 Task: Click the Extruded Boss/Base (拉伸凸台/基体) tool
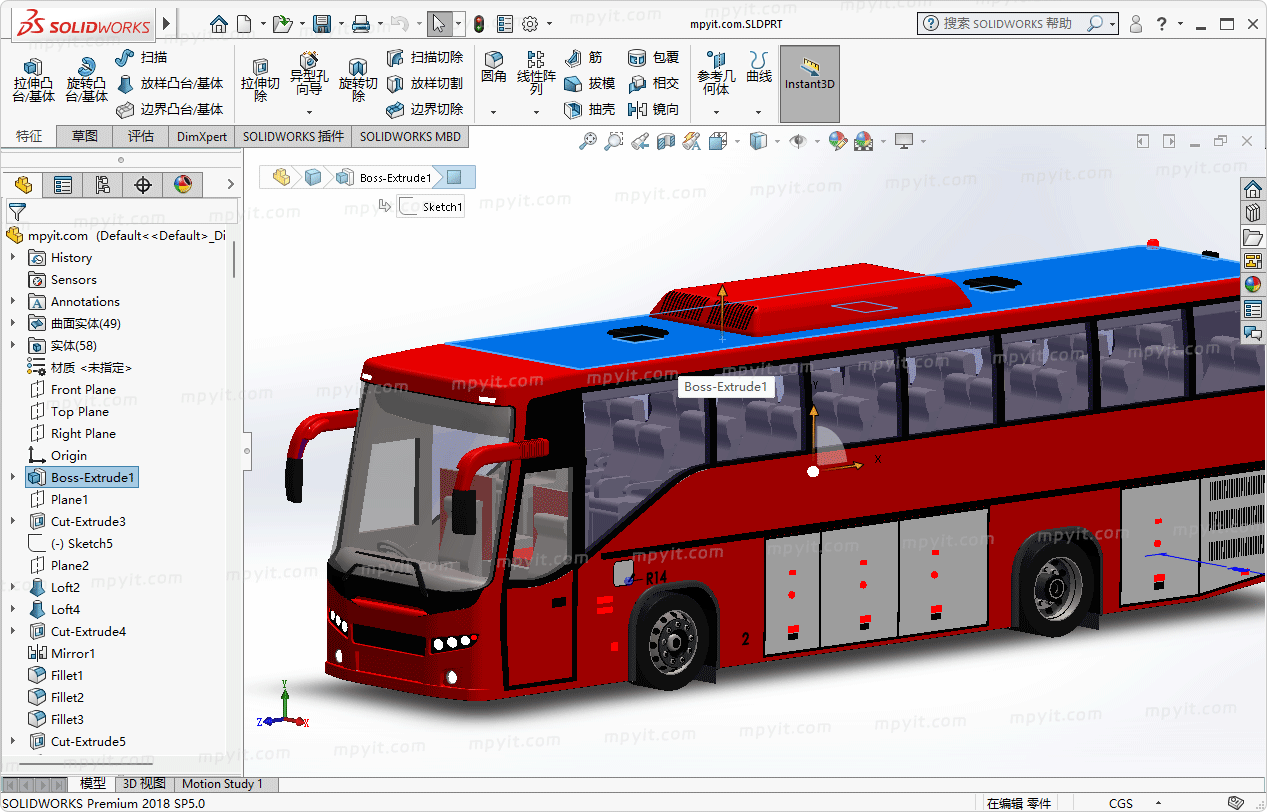pos(33,78)
